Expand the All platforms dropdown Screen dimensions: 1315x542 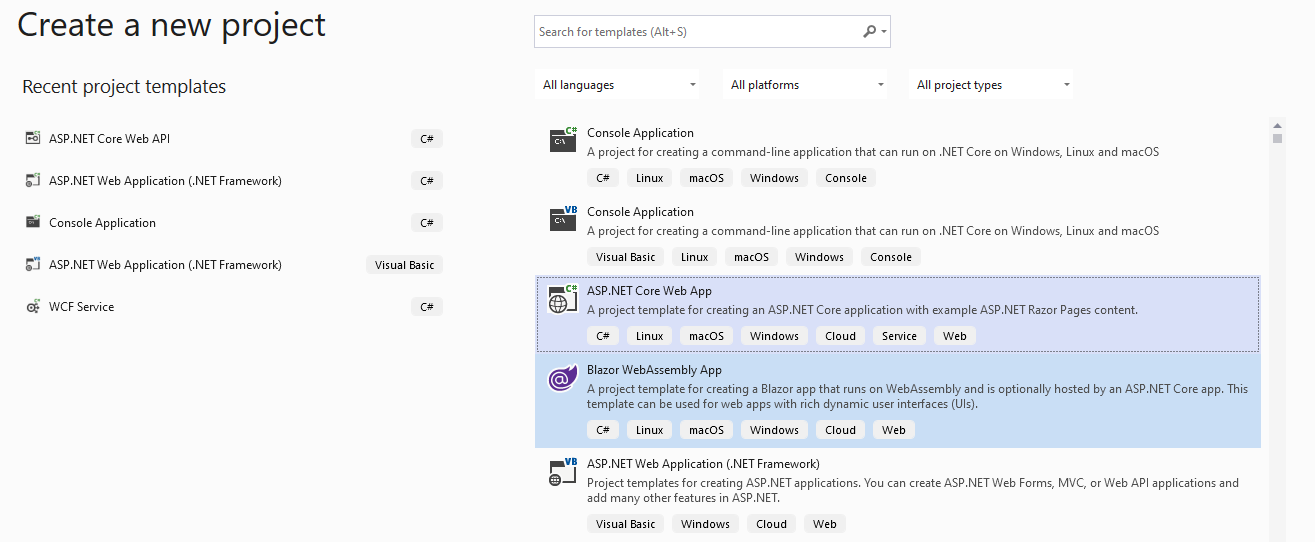point(807,85)
